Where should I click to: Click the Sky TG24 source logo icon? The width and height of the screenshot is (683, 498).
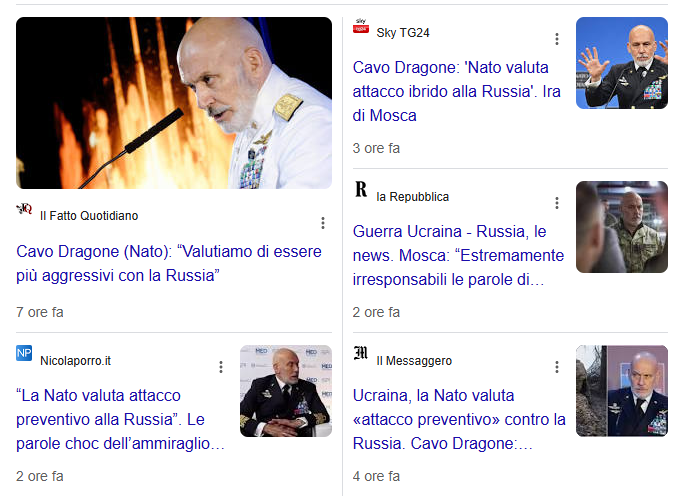[x=361, y=26]
